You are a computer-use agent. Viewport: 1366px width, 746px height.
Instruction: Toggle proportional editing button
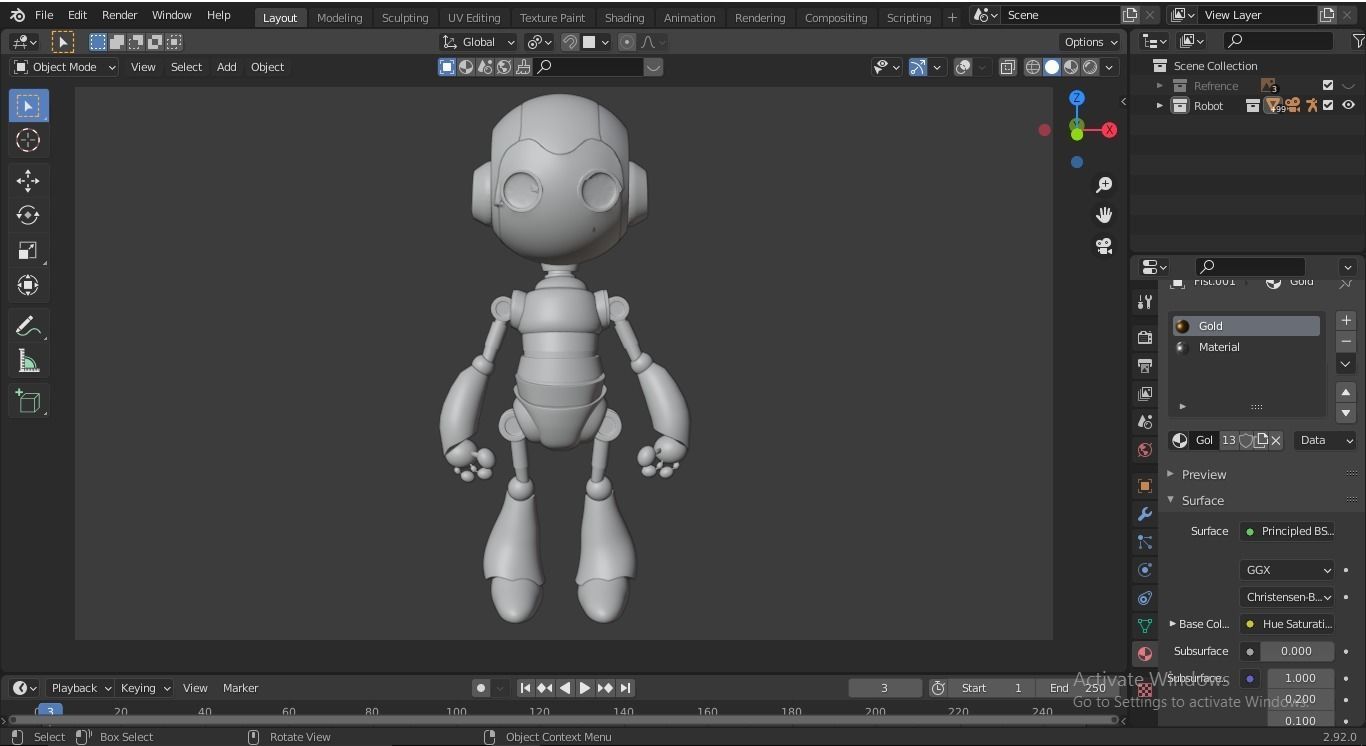click(x=627, y=42)
